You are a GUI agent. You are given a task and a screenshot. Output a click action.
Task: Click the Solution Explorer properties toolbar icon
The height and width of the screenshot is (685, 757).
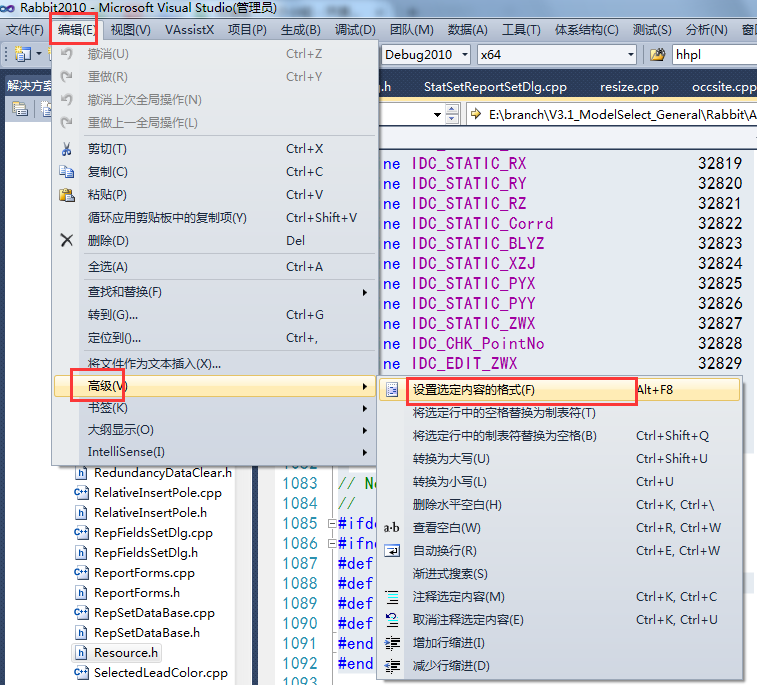click(20, 109)
